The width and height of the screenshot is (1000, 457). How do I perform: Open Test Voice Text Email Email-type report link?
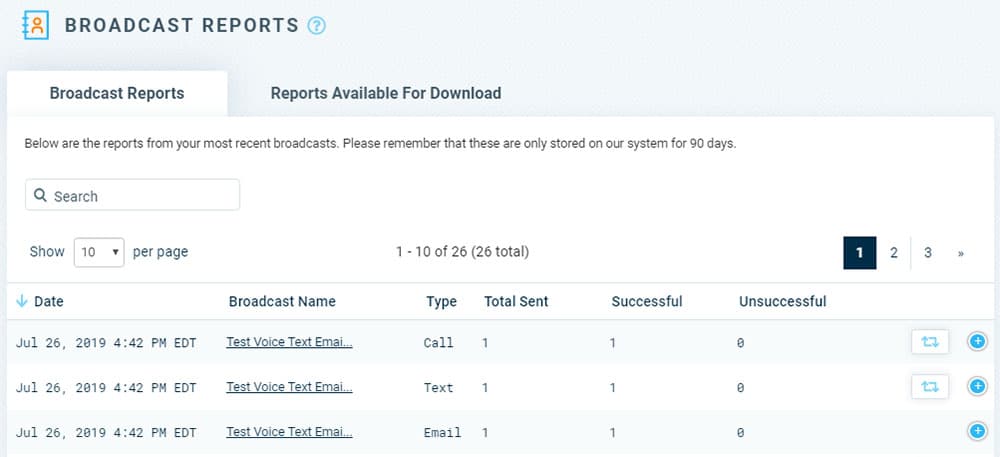[x=290, y=432]
